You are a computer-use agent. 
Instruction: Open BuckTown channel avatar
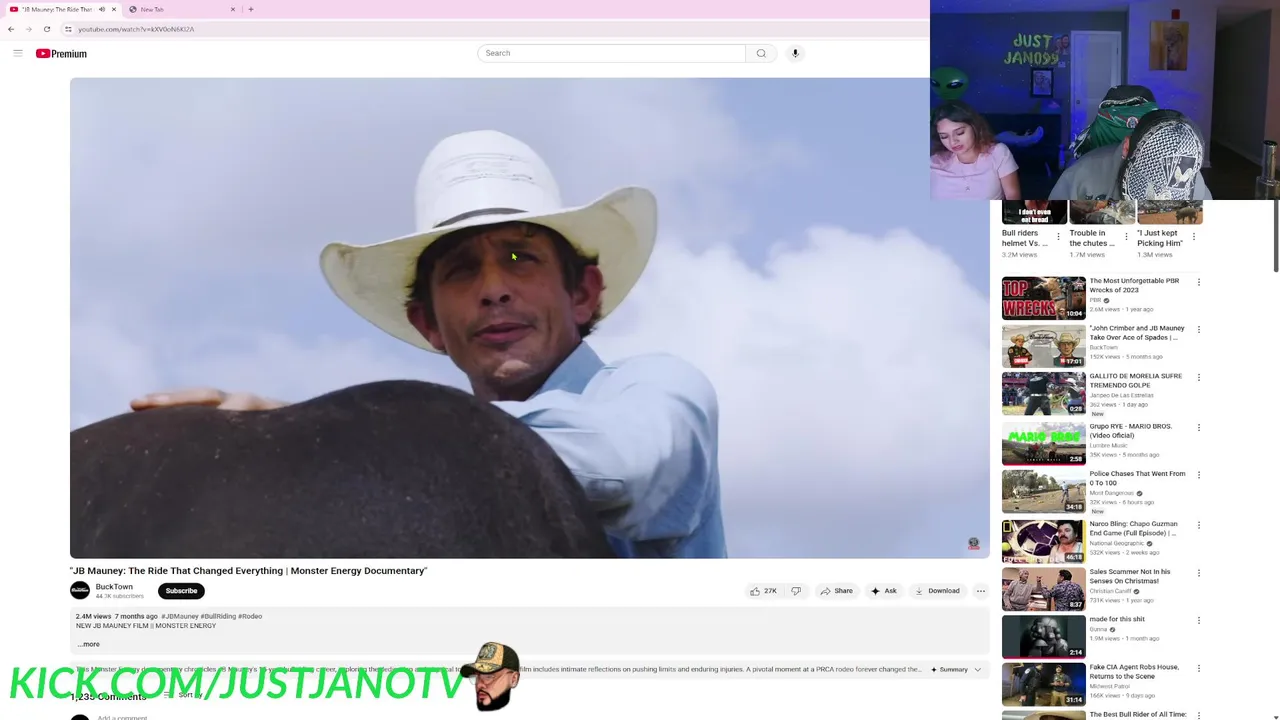point(80,591)
